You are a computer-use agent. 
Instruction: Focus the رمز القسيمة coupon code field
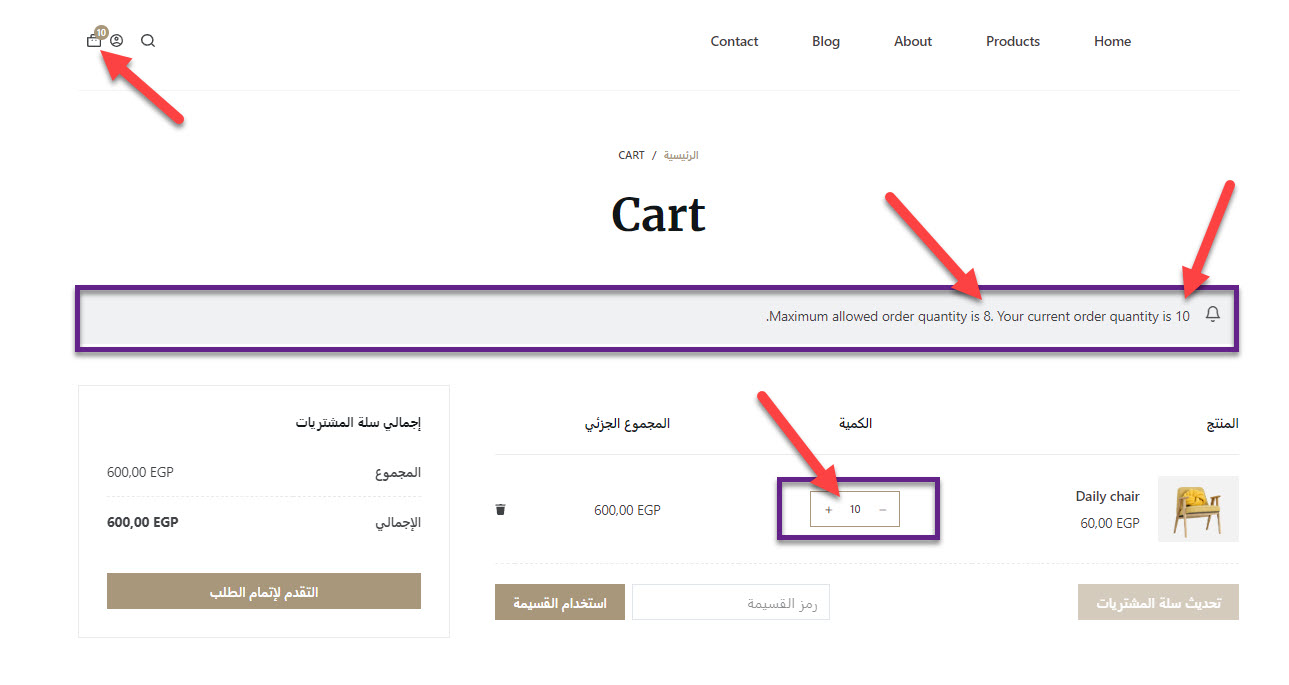click(731, 603)
